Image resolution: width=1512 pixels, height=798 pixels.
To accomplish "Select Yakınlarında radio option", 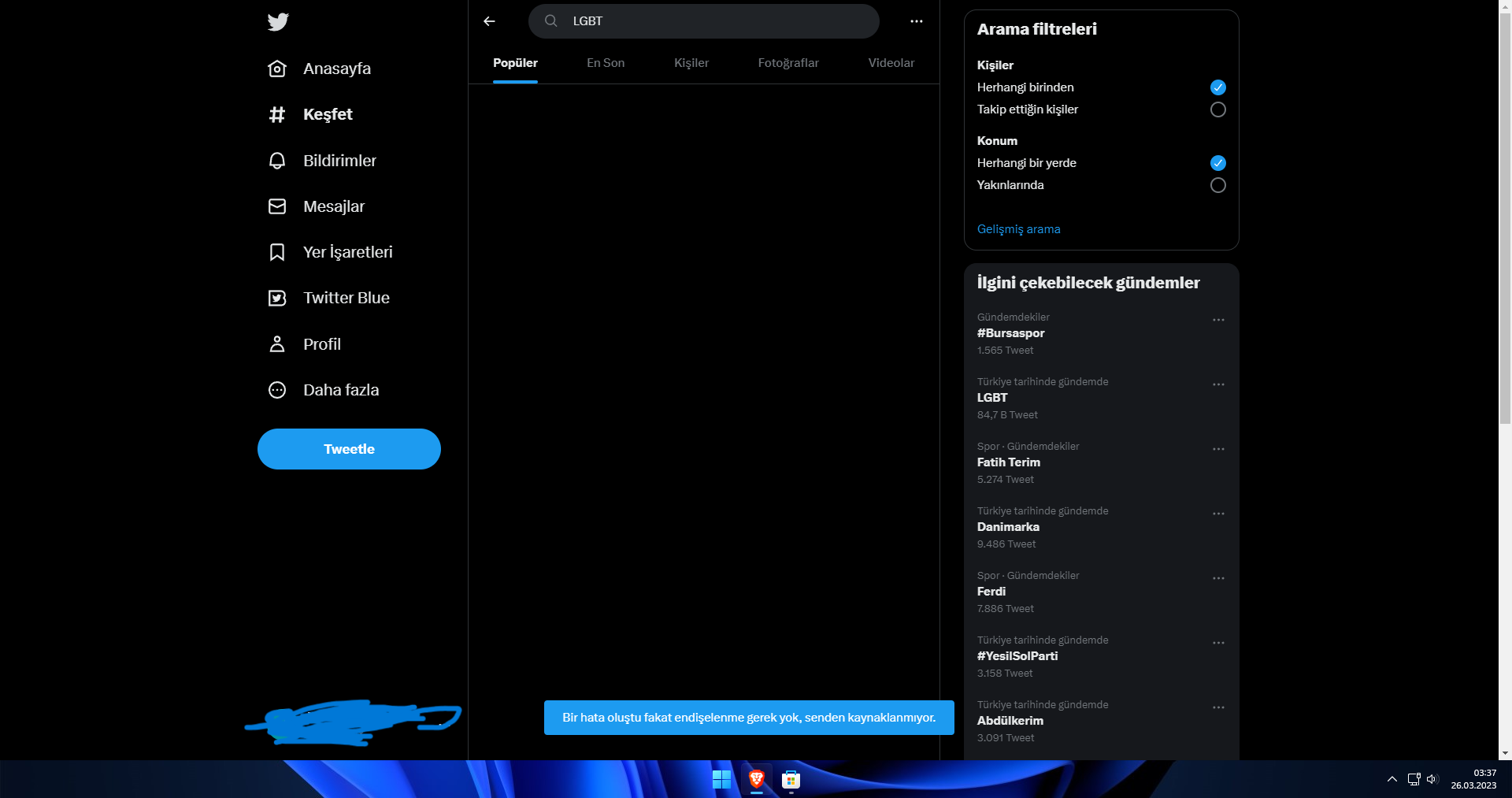I will tap(1218, 185).
